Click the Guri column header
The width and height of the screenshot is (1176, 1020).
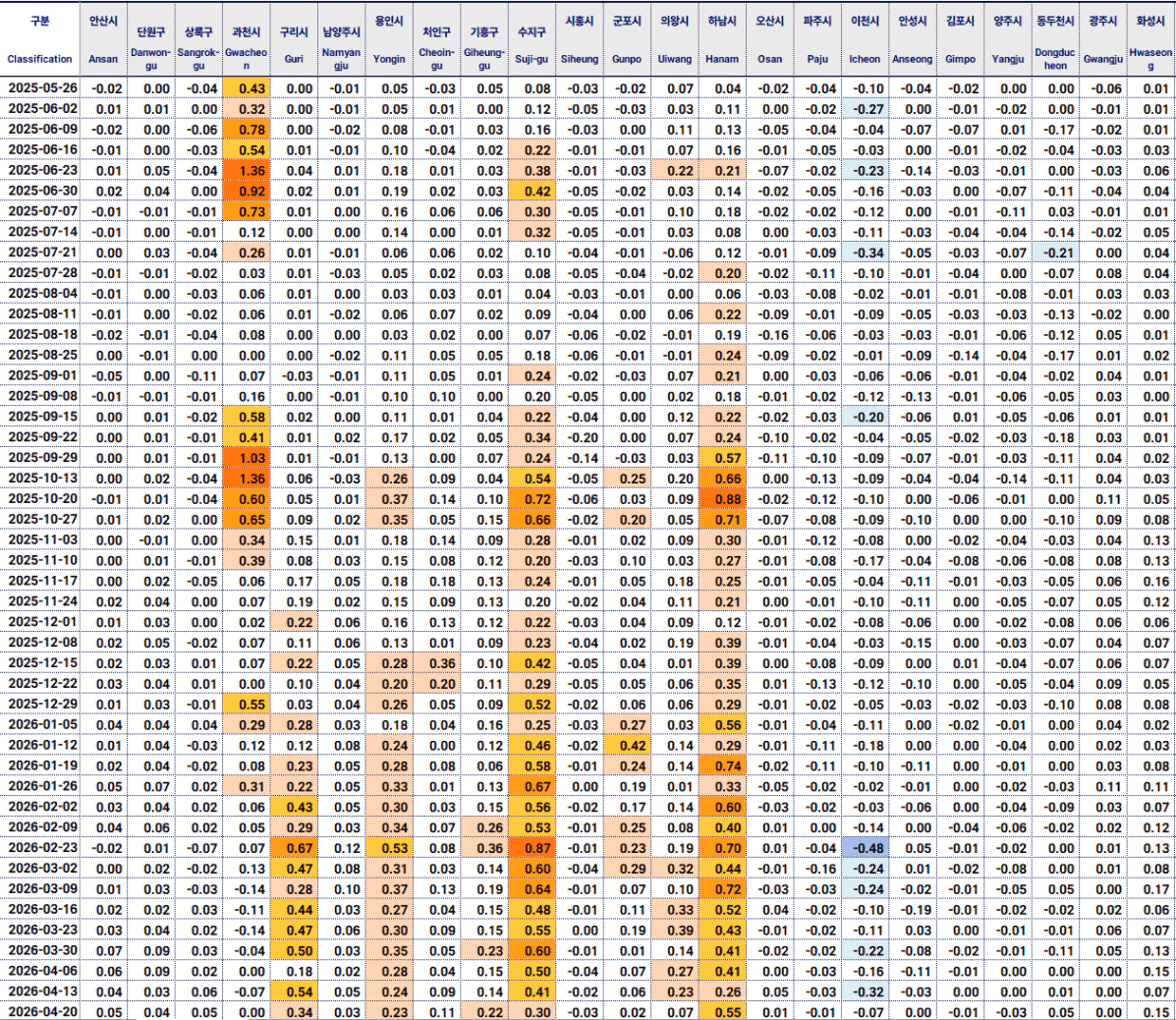(294, 39)
